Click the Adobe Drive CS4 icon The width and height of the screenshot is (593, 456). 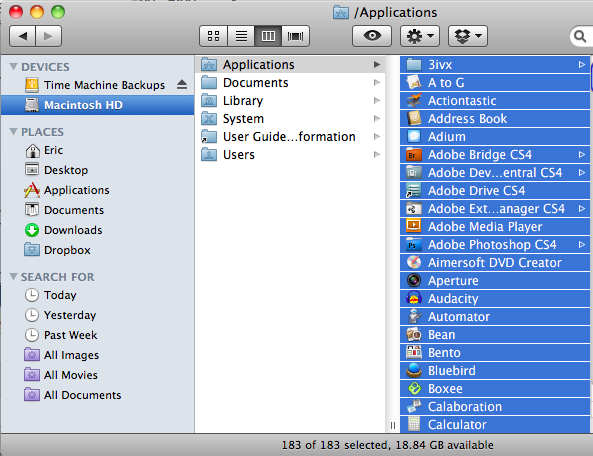pyautogui.click(x=414, y=191)
